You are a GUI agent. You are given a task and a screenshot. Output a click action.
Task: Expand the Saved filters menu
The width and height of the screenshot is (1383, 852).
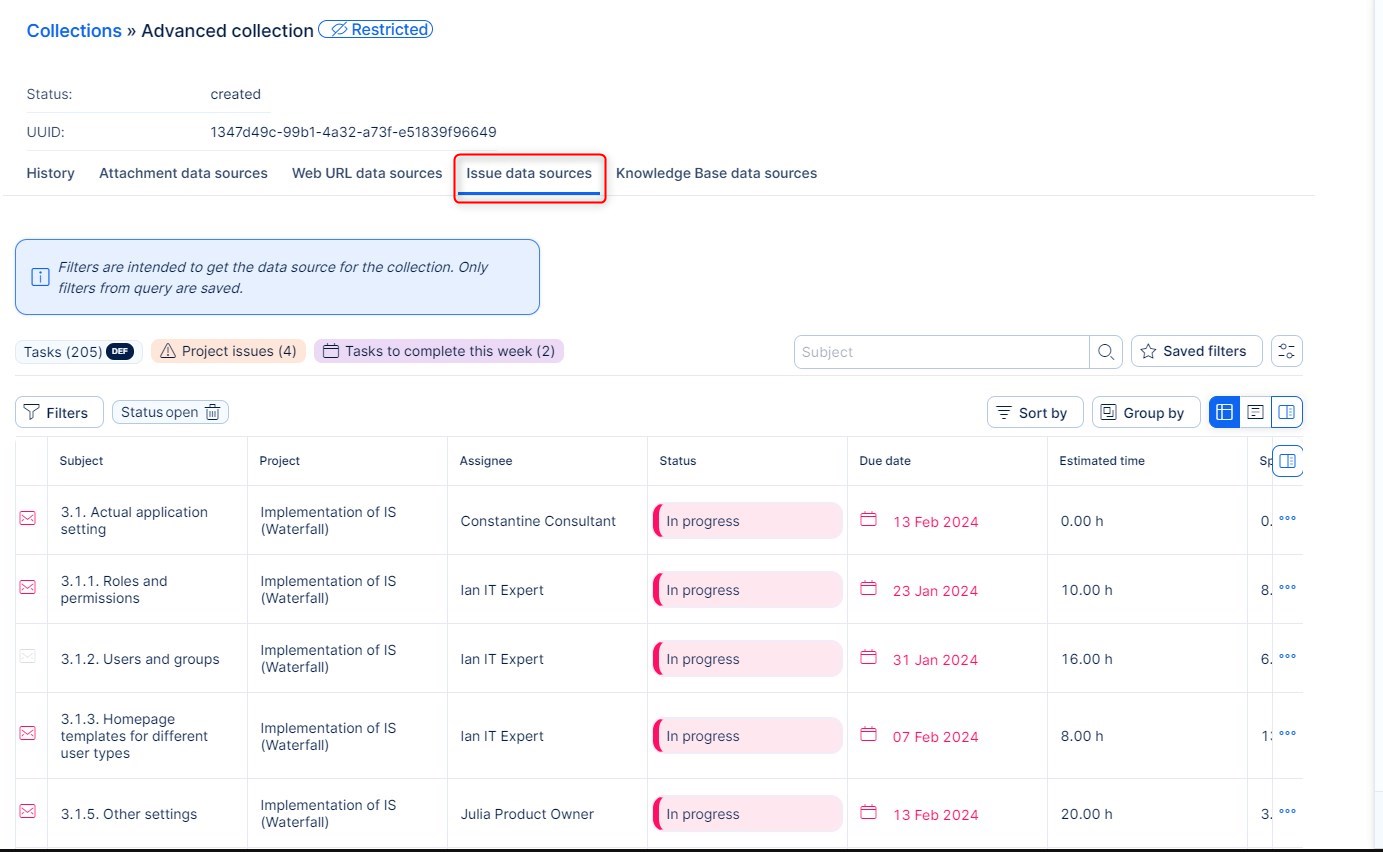coord(1196,352)
